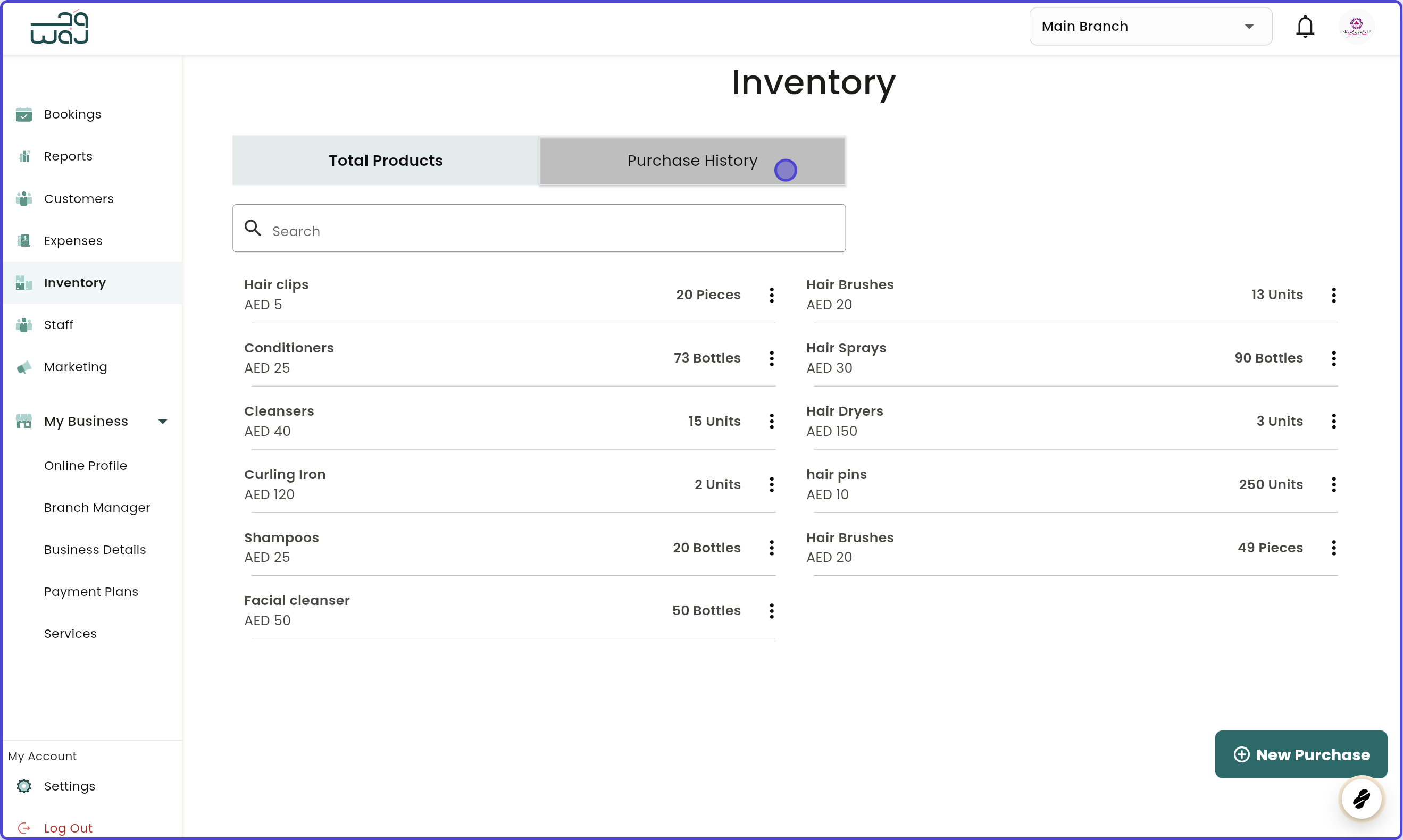Screen dimensions: 1403x840
Task: Open the Bookings section icon
Action: [24, 114]
